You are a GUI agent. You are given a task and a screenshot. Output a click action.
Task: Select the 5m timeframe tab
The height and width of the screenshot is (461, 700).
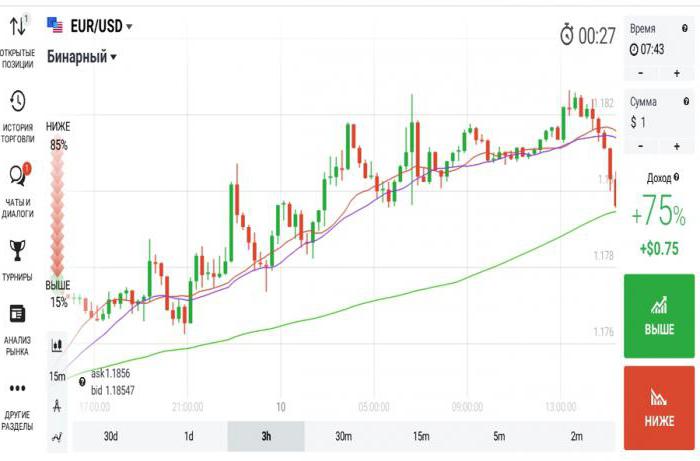coord(499,436)
